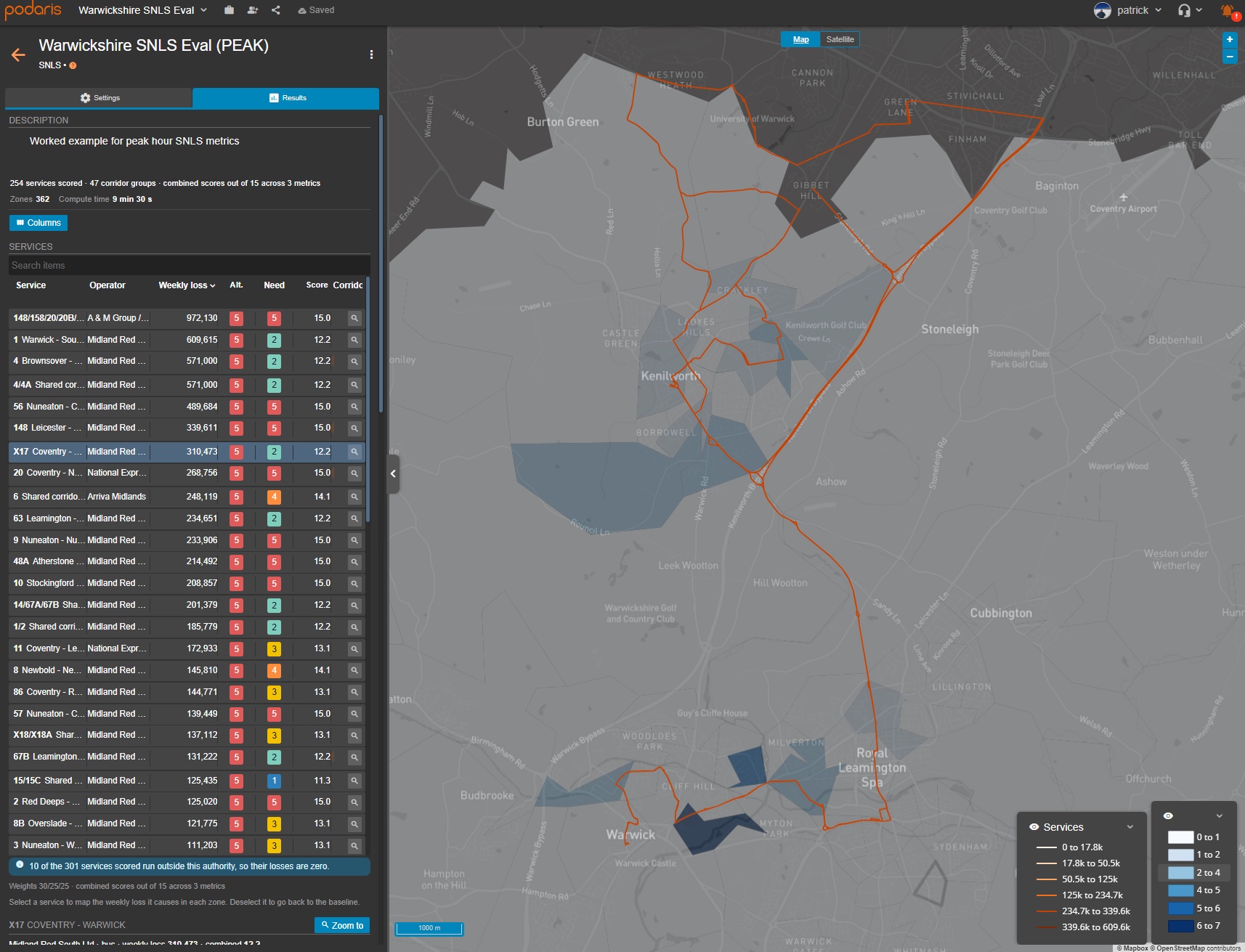Click the 0 to 1 white swatch

[1180, 837]
